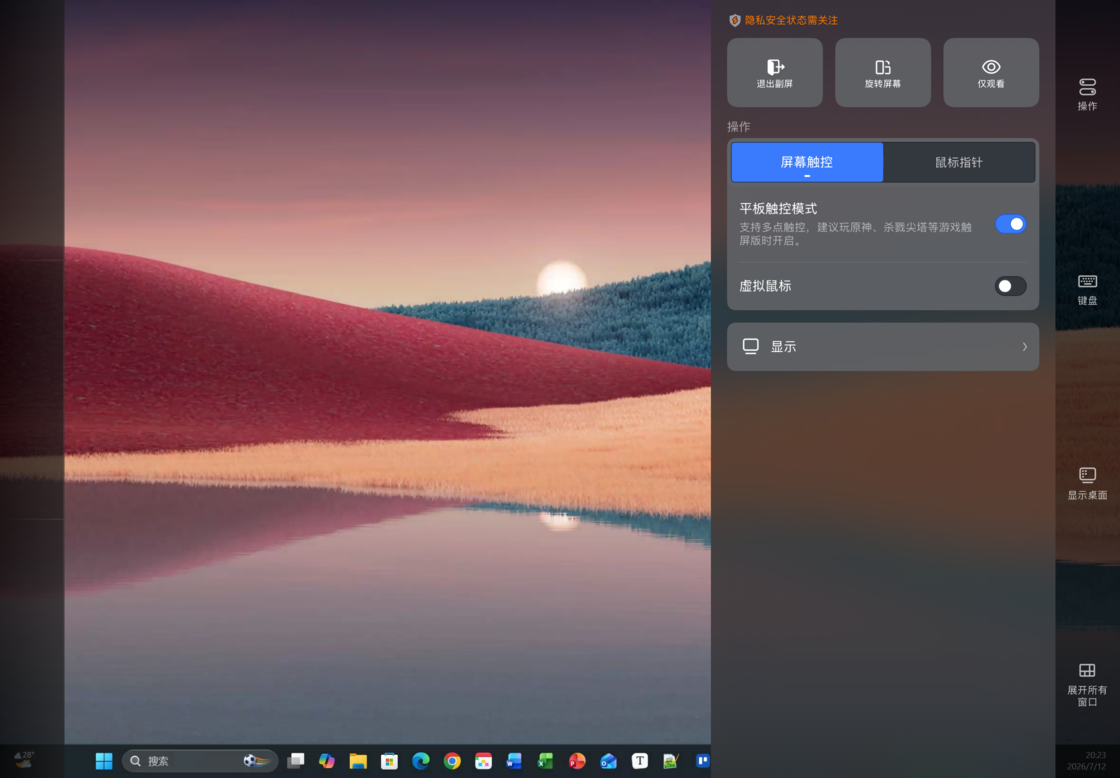Click the 展开所有窗口 sidebar item
This screenshot has width=1120, height=778.
(x=1087, y=684)
